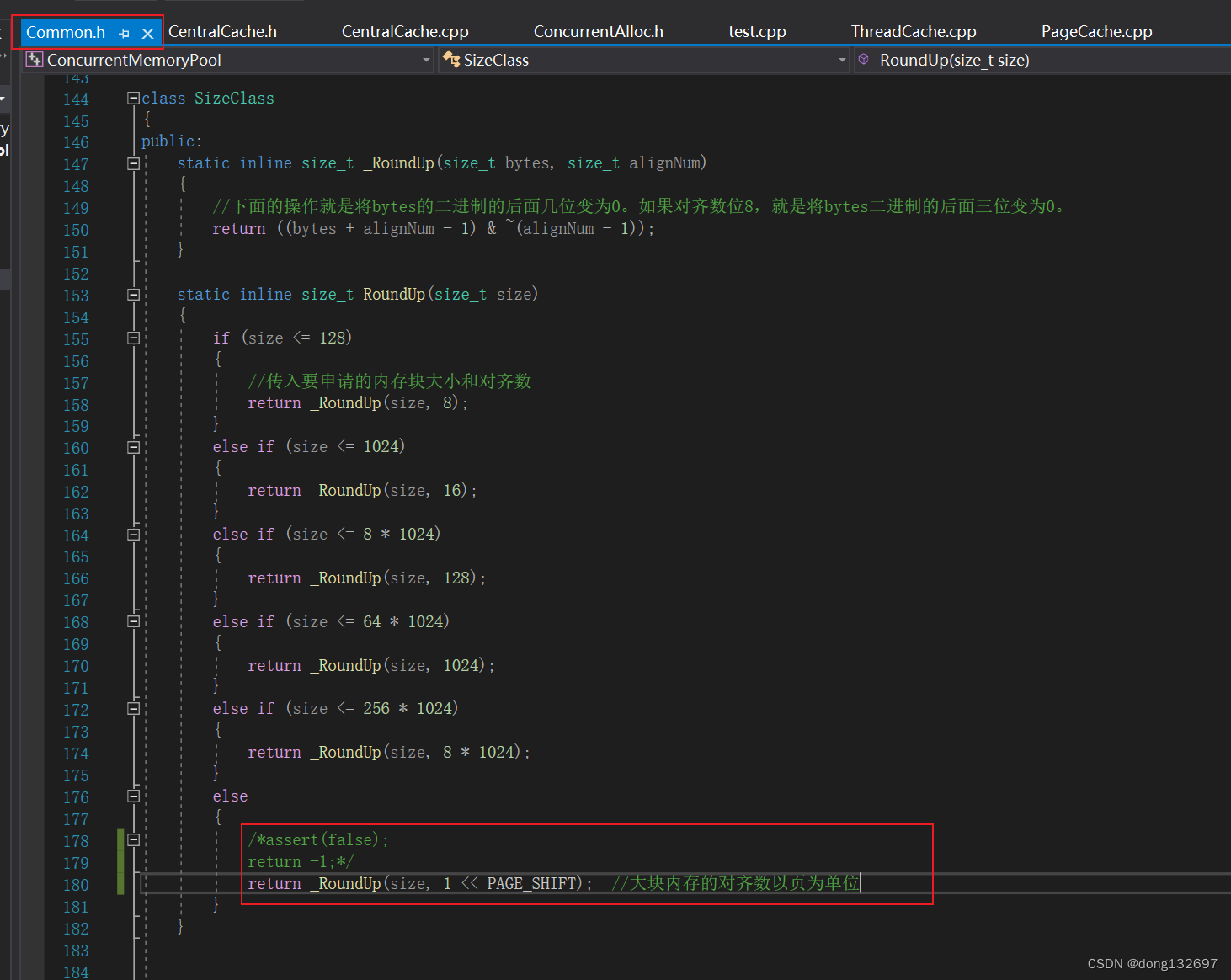Viewport: 1231px width, 980px height.
Task: Open the test.cpp tab
Action: tap(757, 32)
